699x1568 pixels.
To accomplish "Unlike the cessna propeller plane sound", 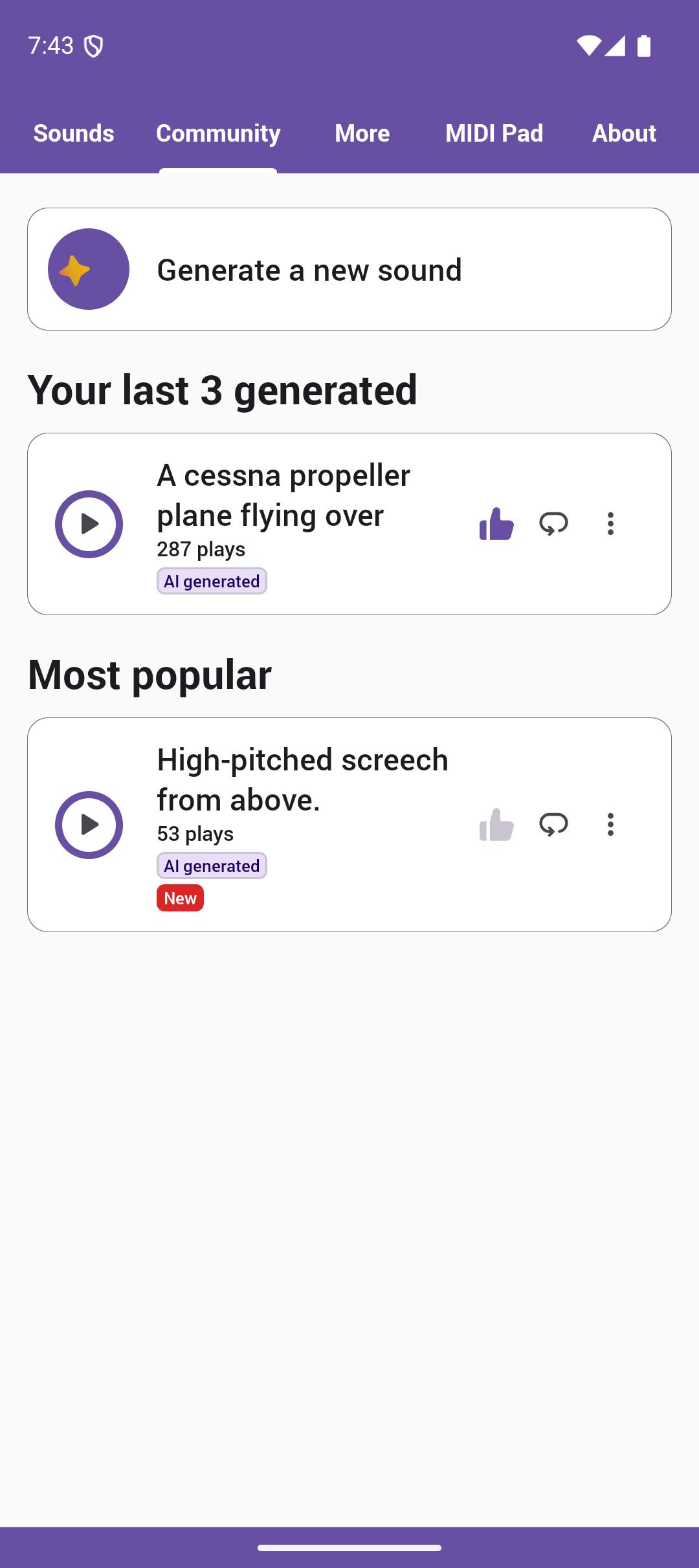I will [x=496, y=524].
